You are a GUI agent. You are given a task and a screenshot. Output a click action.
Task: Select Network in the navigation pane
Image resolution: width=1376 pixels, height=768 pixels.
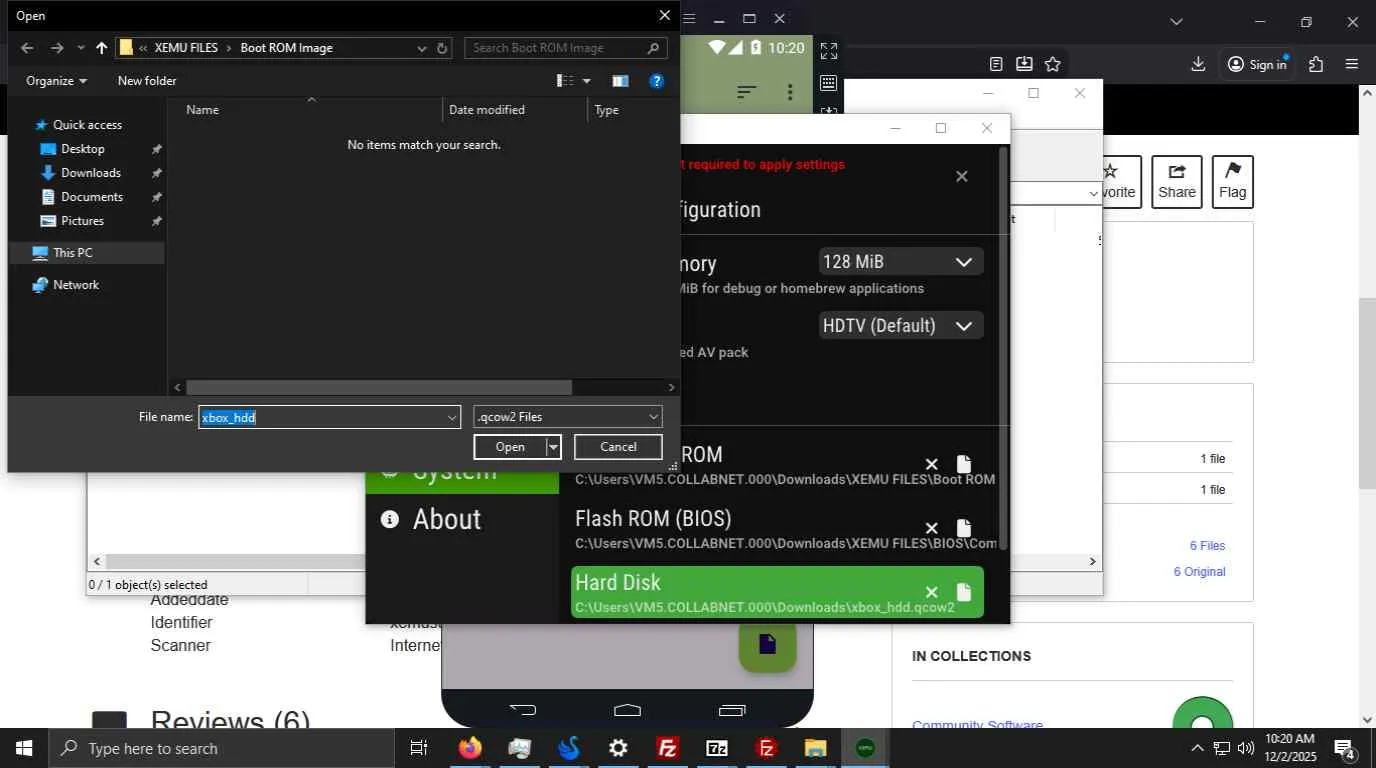coord(76,285)
